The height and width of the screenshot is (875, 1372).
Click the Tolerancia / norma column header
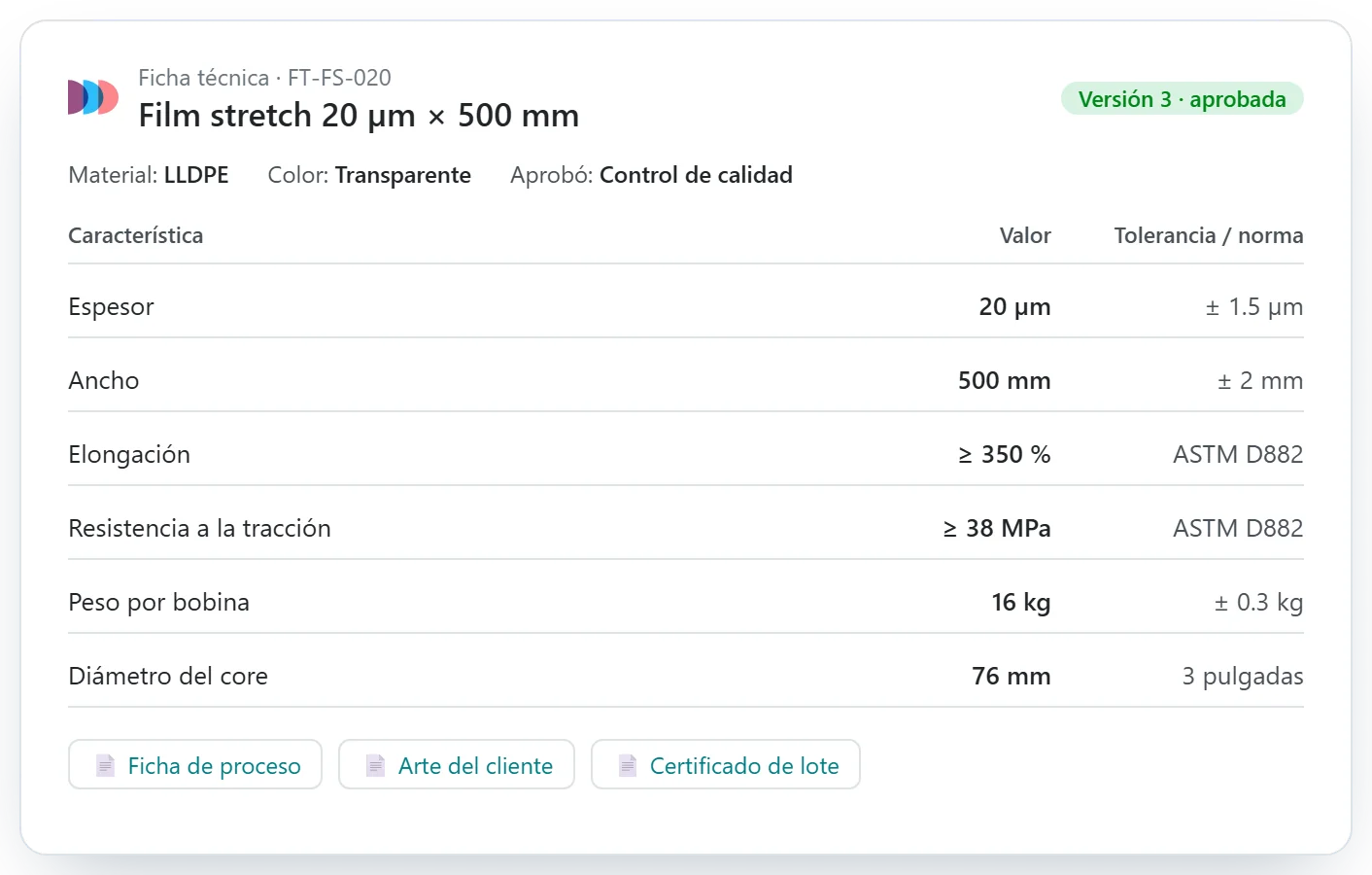click(x=1209, y=235)
